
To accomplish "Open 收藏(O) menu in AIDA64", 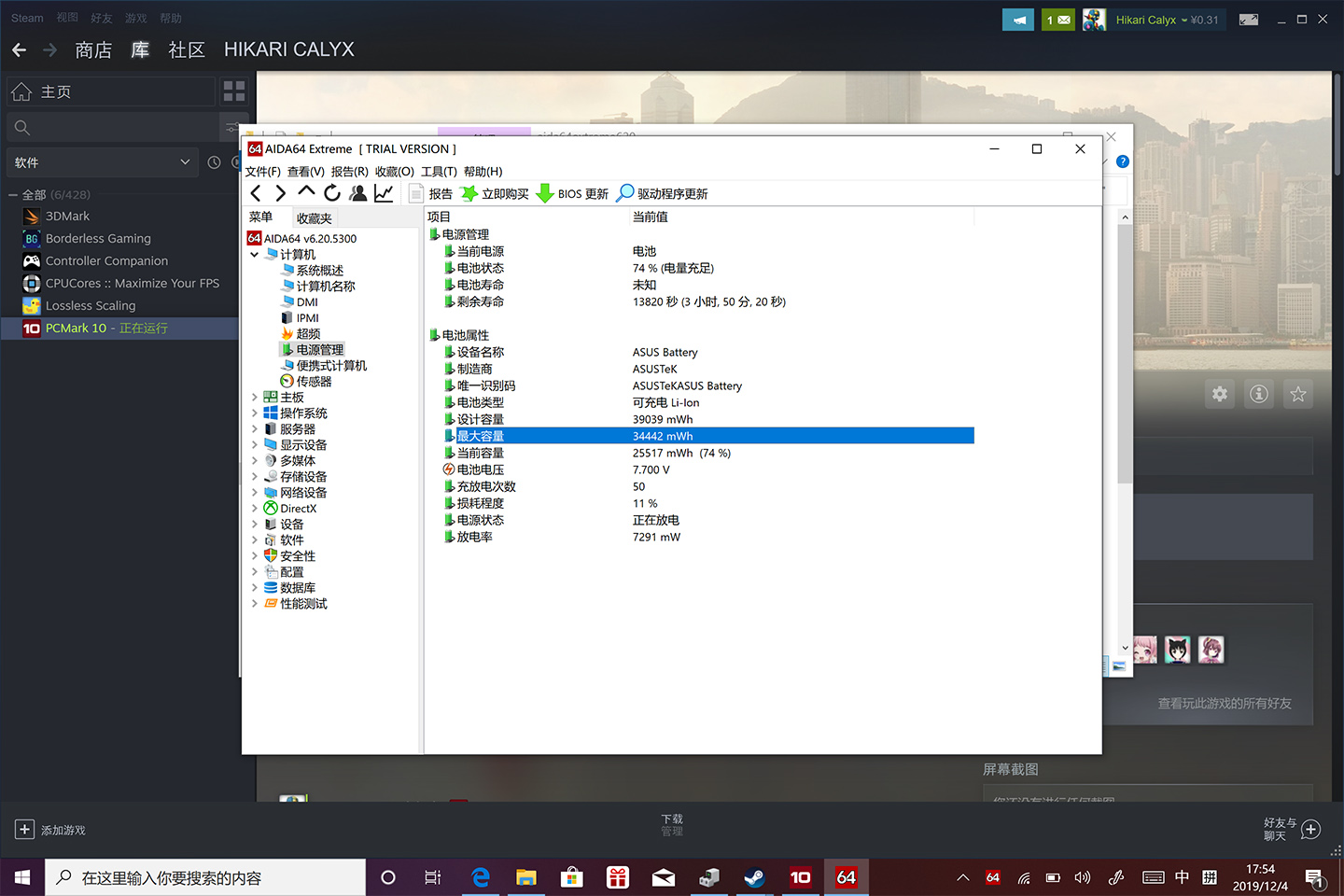I will (x=395, y=172).
